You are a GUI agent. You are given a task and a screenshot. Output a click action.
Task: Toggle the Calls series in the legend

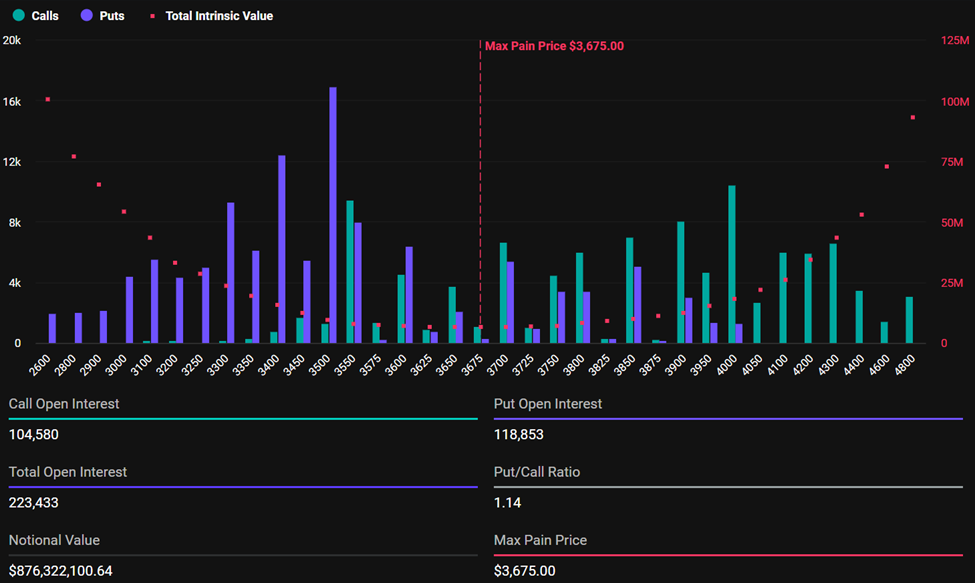pos(36,16)
